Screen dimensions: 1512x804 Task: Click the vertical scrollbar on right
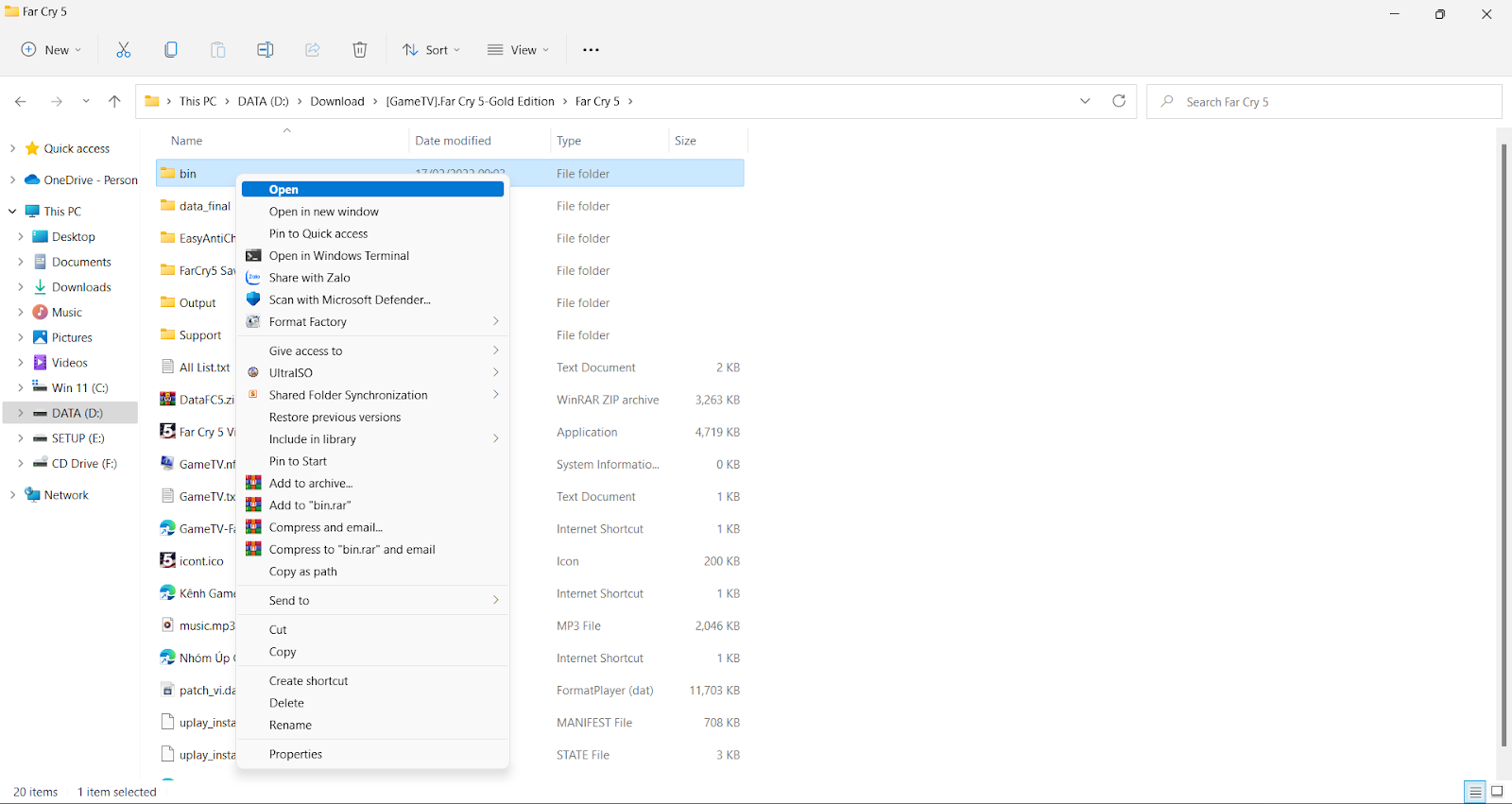tap(1503, 444)
